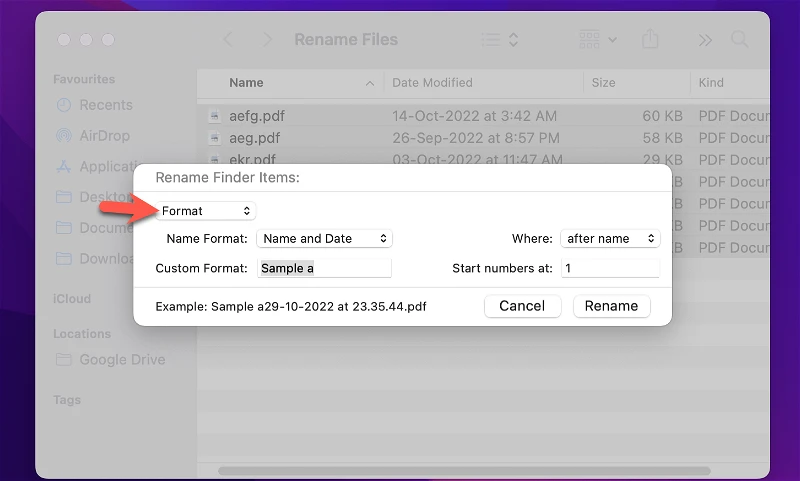Go back with the Finder back arrow

tap(228, 39)
